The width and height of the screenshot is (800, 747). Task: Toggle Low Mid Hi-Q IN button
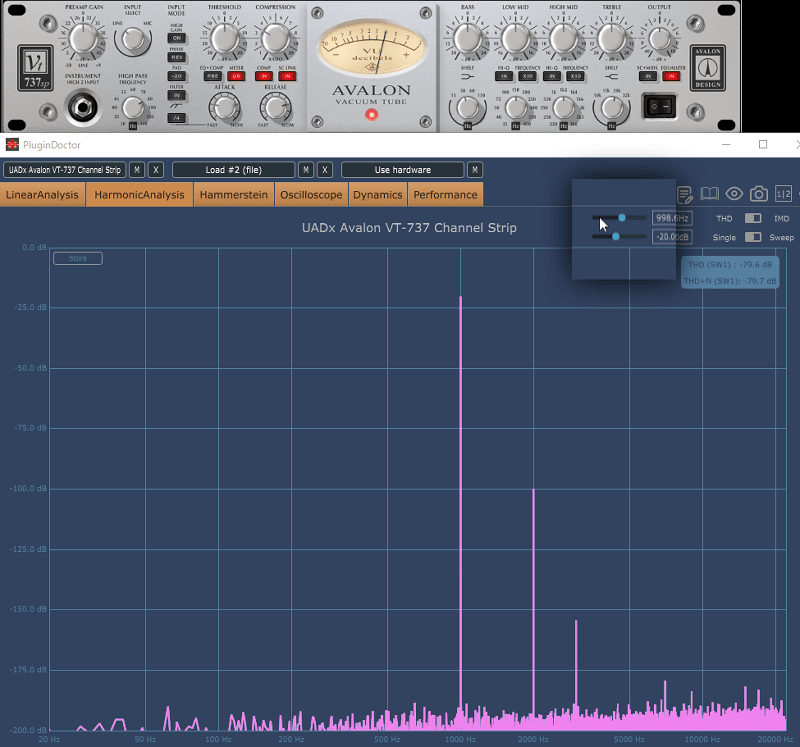(x=504, y=76)
